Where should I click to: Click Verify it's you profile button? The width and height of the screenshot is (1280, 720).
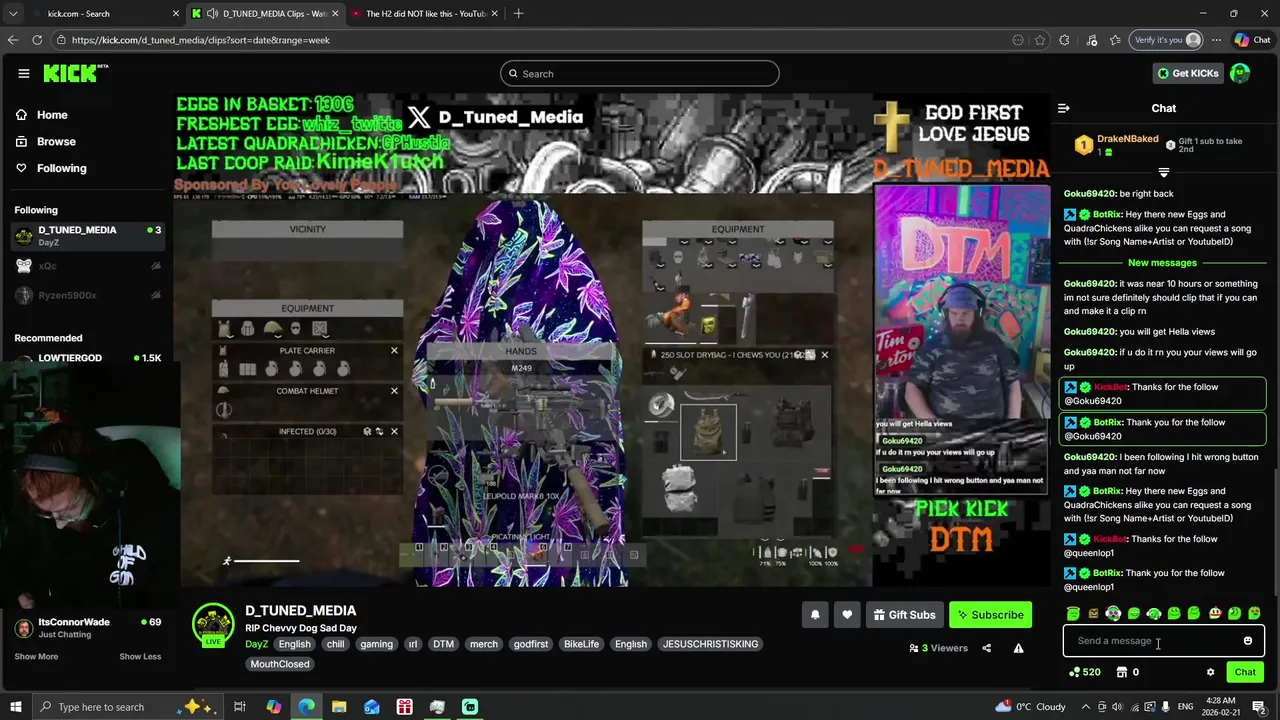pos(1166,40)
